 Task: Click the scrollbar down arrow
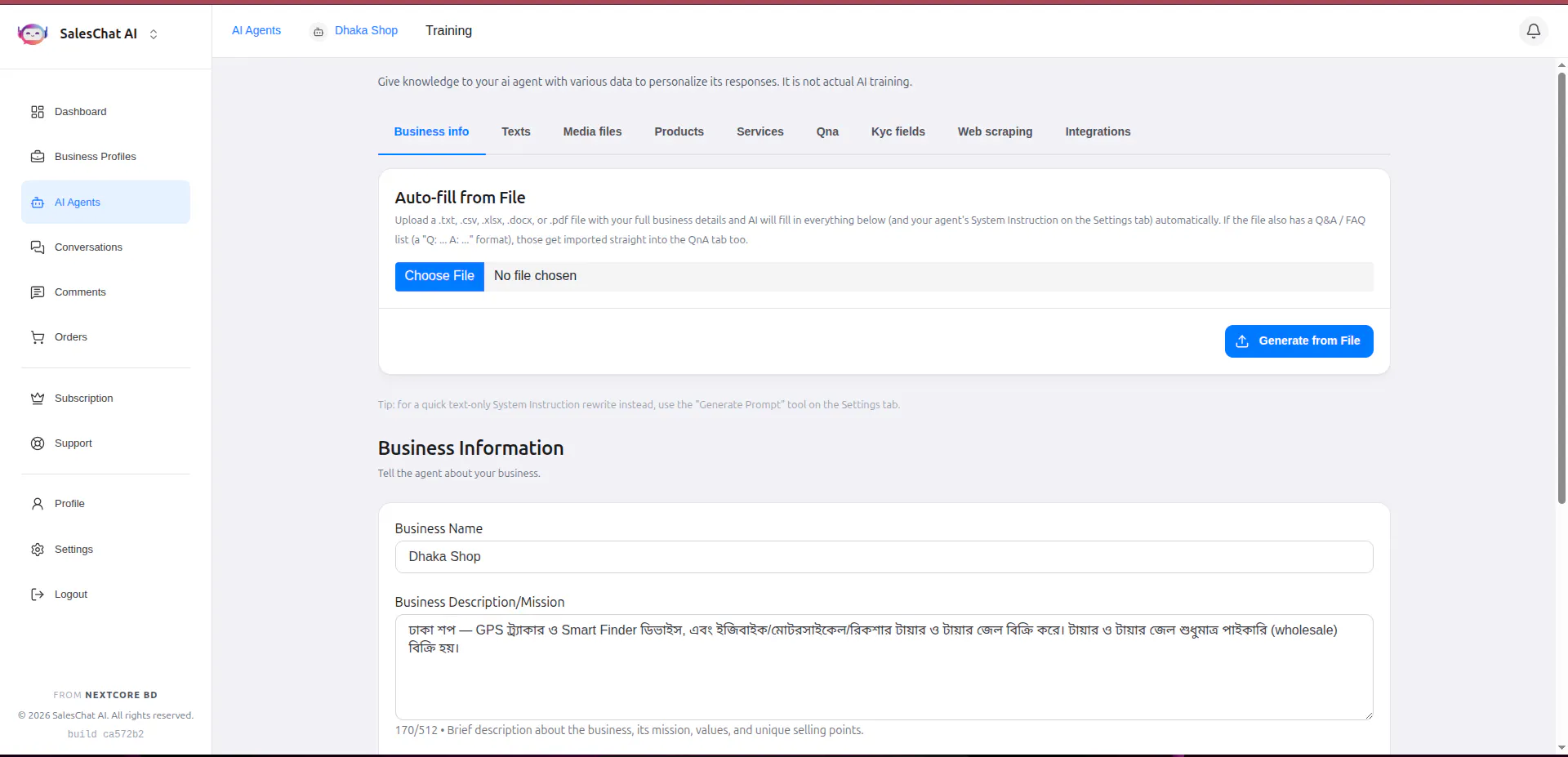(1561, 747)
